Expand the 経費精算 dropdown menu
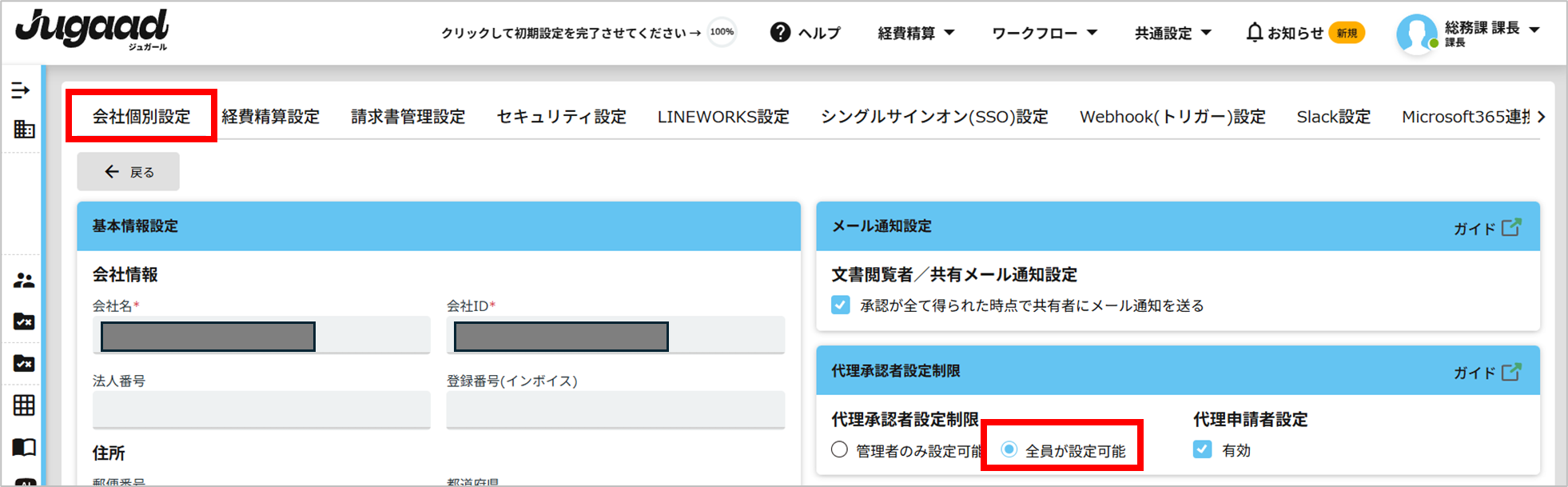Screen dimensions: 1568x487 pyautogui.click(x=916, y=33)
